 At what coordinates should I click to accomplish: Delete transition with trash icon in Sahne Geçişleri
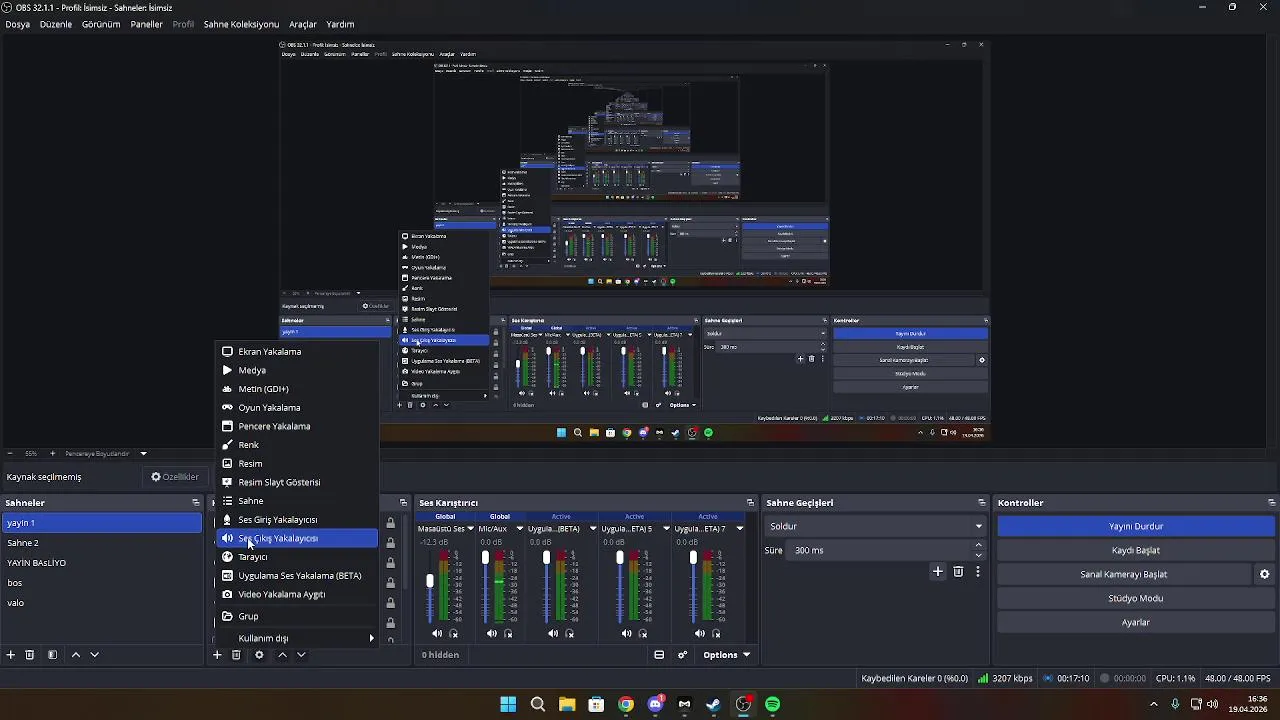(958, 572)
